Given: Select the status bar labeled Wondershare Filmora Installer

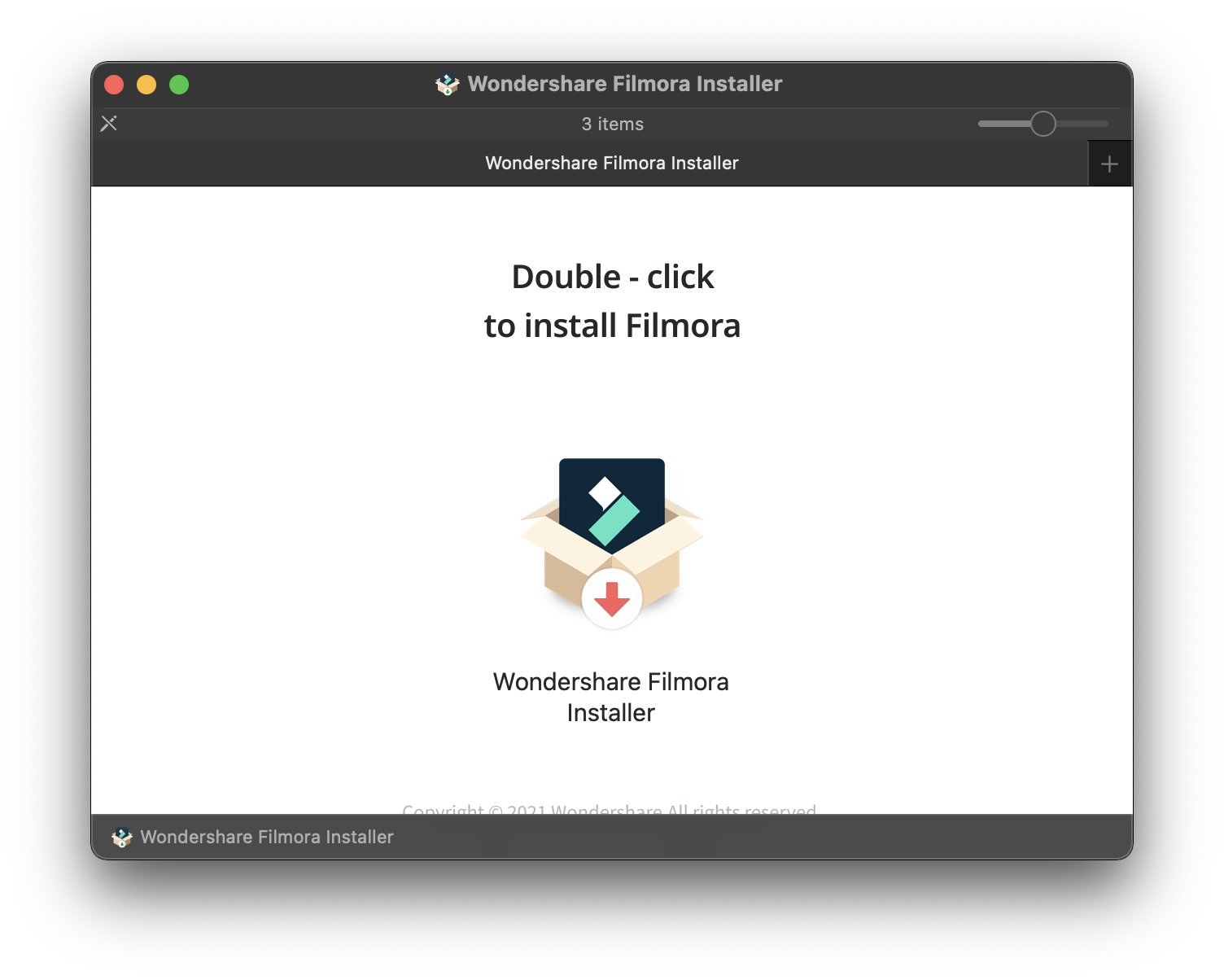Looking at the screenshot, I should coord(265,837).
